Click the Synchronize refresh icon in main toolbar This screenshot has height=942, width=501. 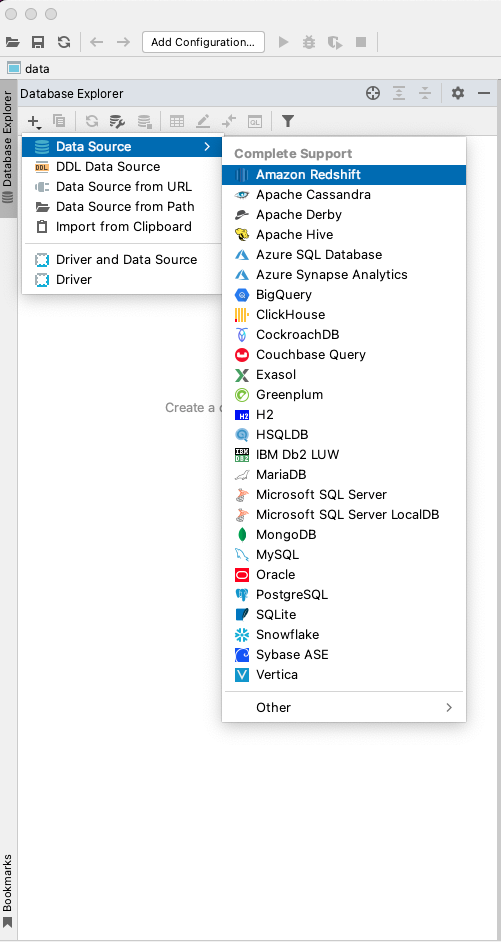point(64,42)
